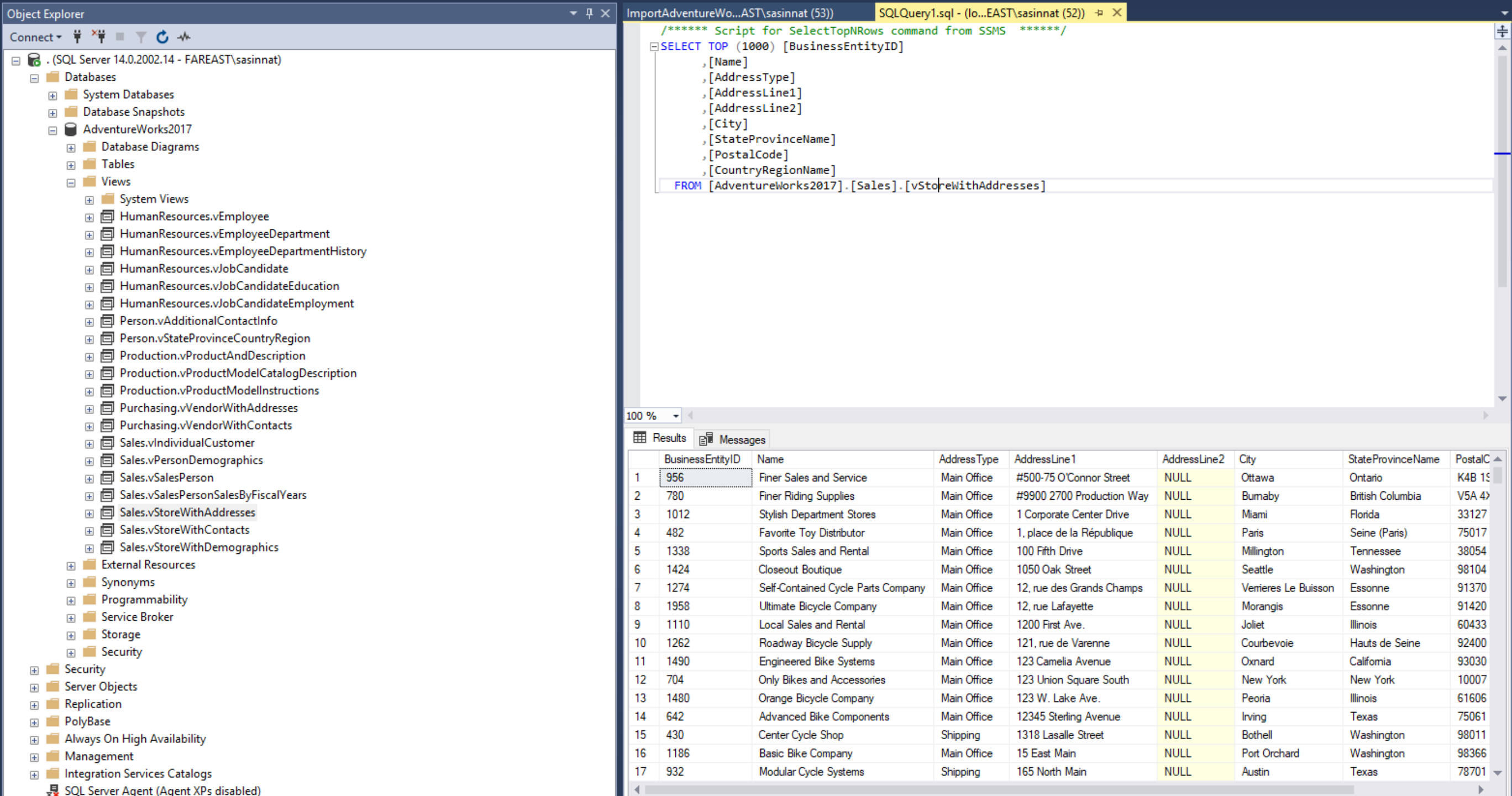Click the Name column header in results
Image resolution: width=1512 pixels, height=796 pixels.
tap(842, 459)
